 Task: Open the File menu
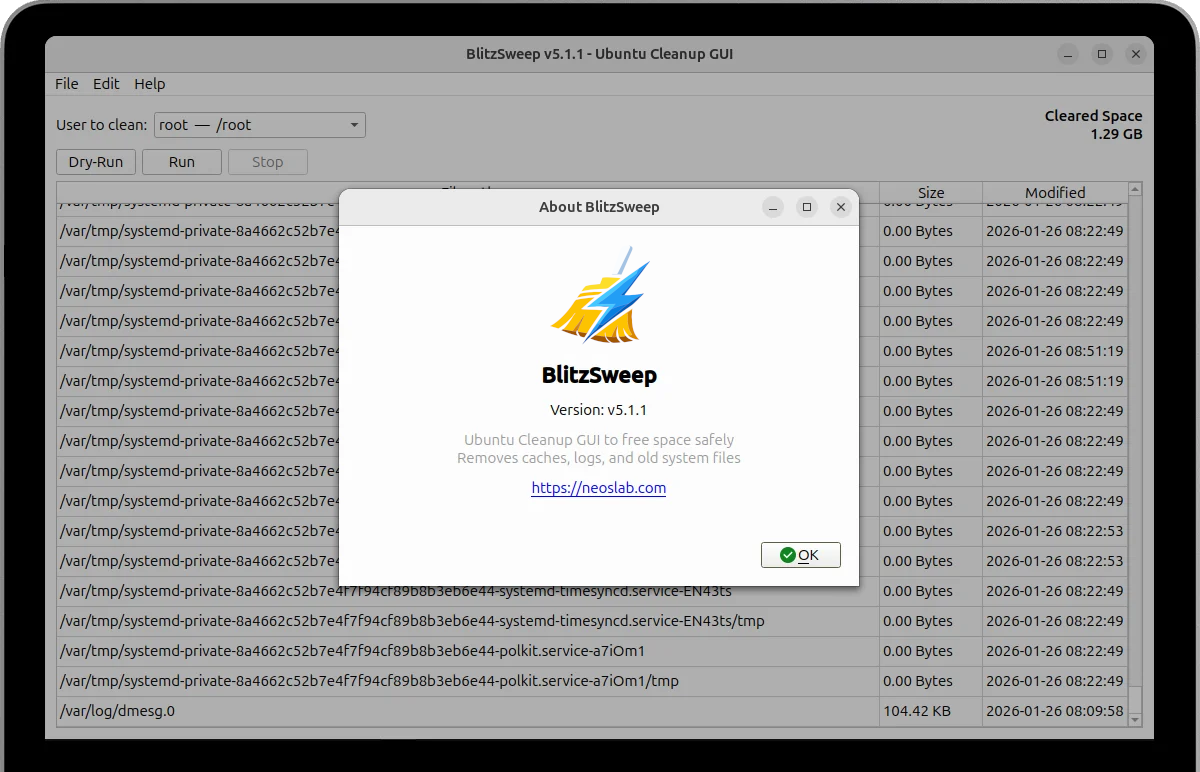[66, 84]
